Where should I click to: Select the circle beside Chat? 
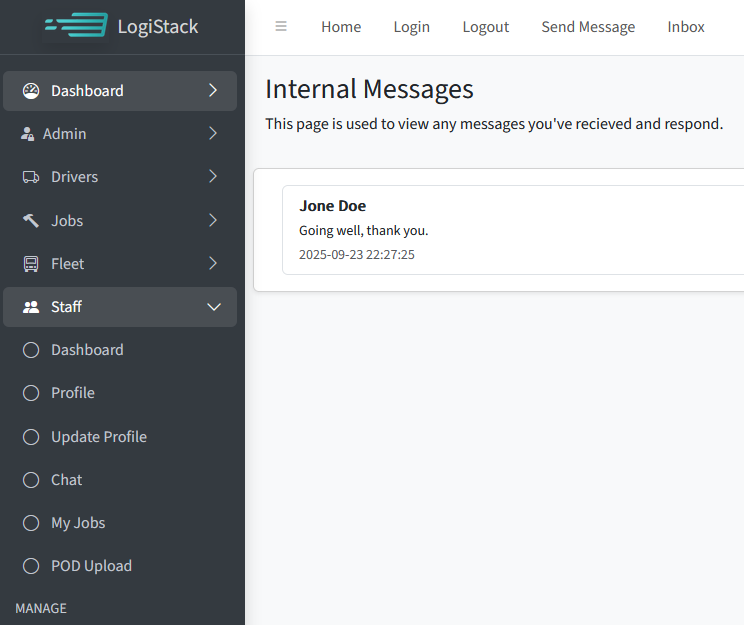tap(31, 480)
